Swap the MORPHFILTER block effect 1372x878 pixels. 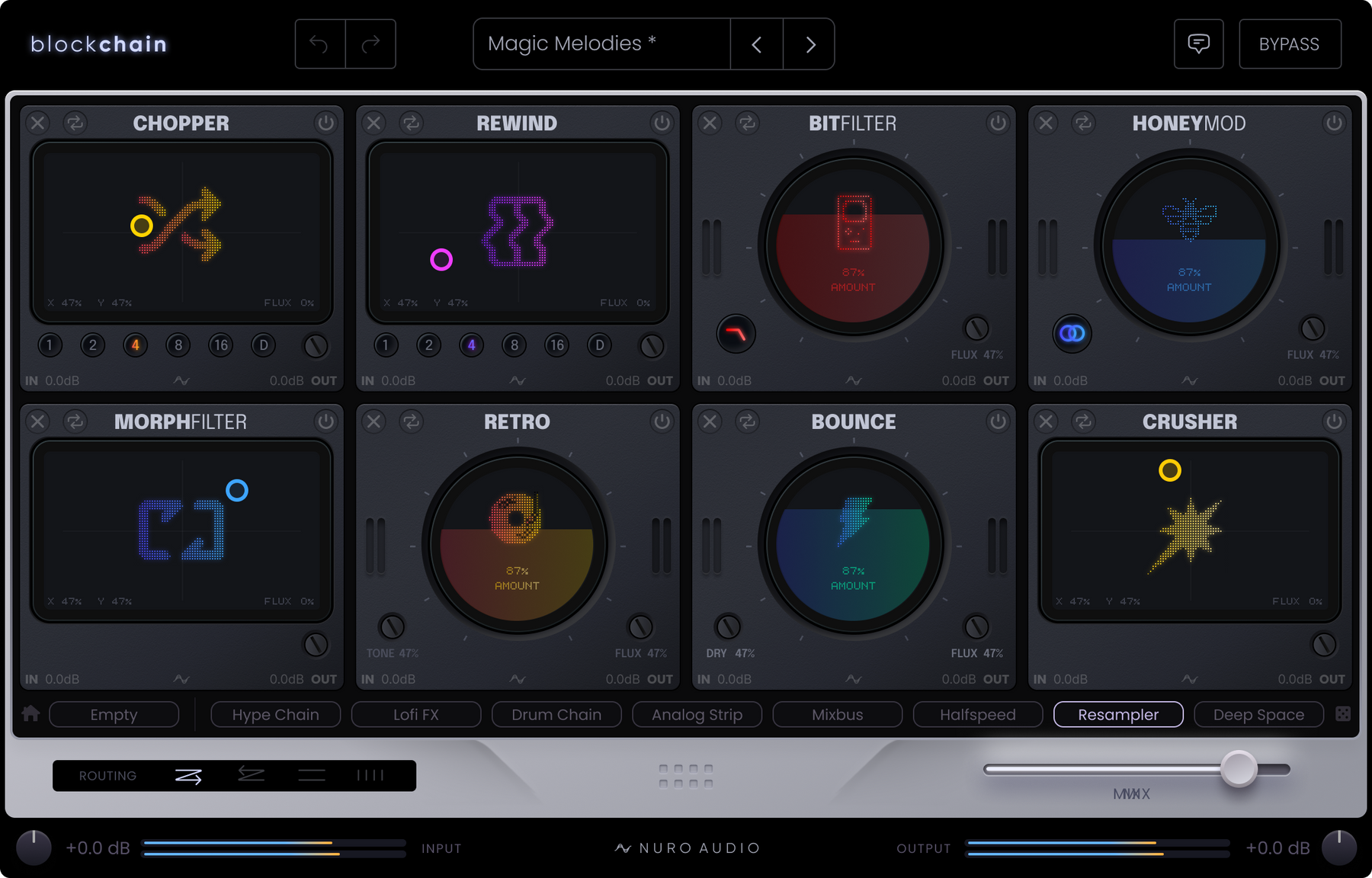tap(75, 421)
